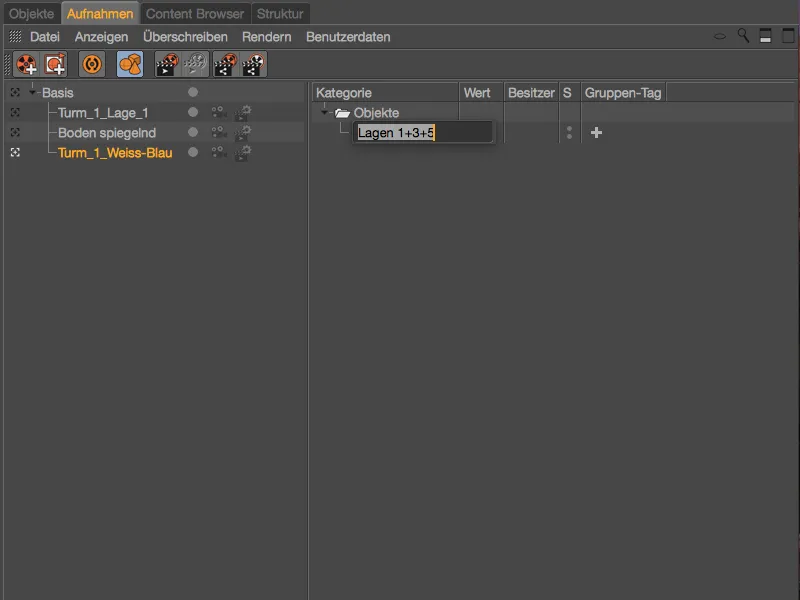Click the split-view bars icon at top right
Screen dimensions: 800x600
tap(765, 36)
